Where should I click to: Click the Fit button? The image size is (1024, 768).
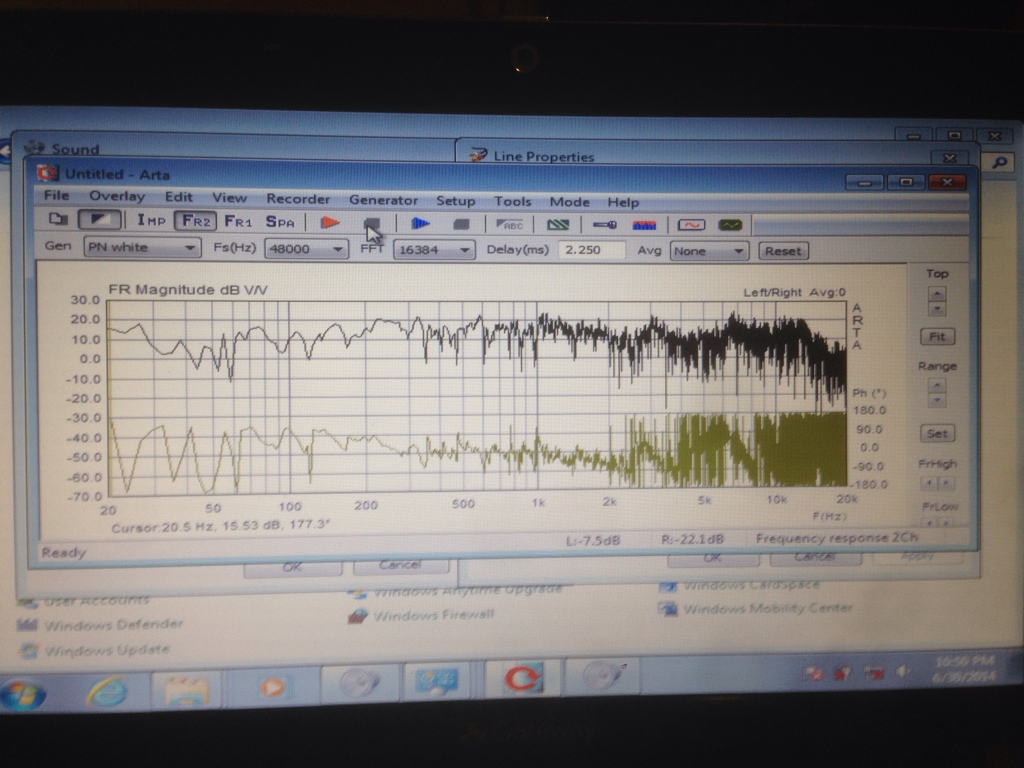(x=937, y=337)
